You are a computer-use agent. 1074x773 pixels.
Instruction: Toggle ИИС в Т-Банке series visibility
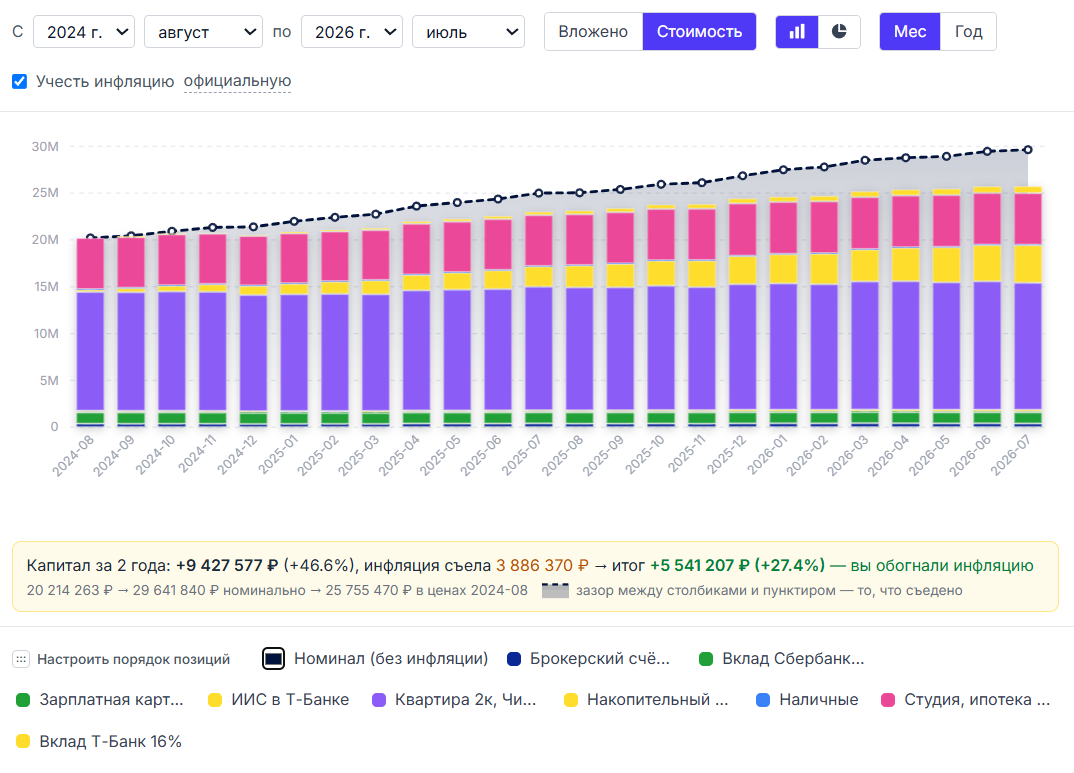coord(278,700)
